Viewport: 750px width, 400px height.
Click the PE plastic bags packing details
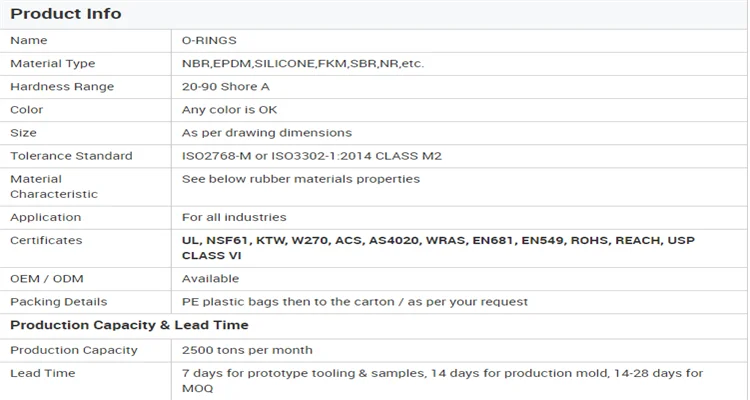(354, 302)
